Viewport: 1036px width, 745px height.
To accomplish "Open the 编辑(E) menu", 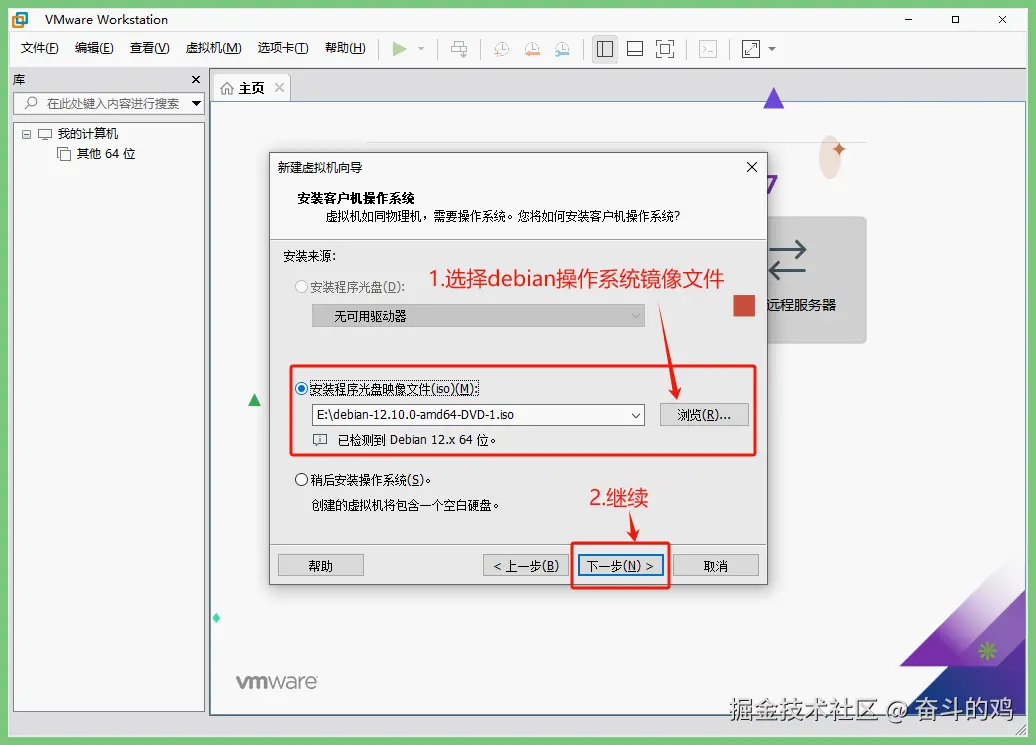I will click(94, 48).
